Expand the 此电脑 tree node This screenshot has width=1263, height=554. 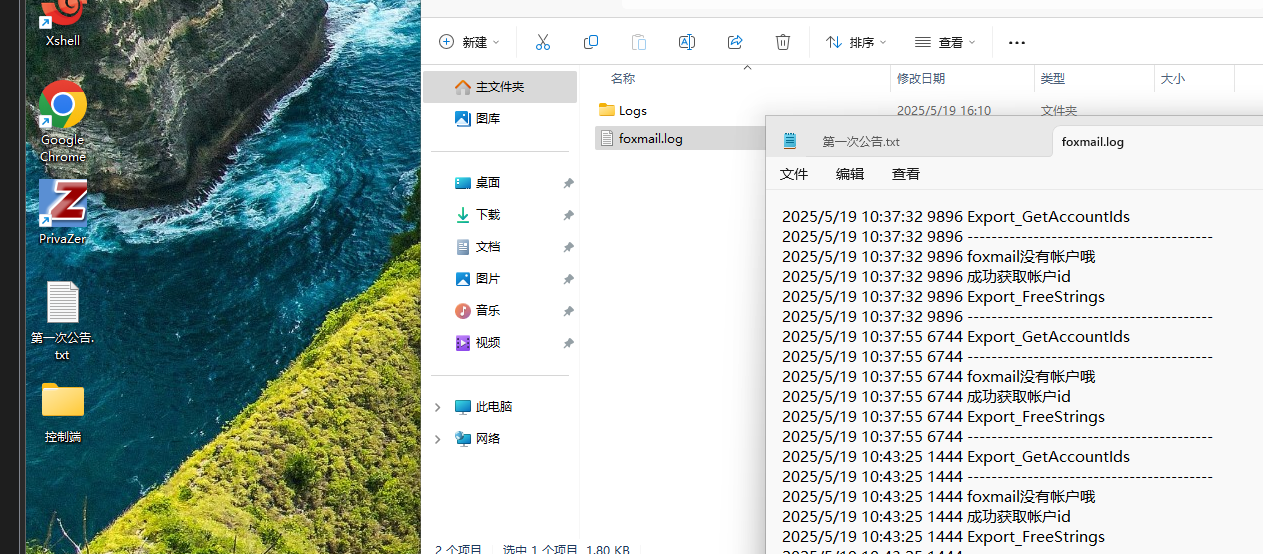[437, 407]
